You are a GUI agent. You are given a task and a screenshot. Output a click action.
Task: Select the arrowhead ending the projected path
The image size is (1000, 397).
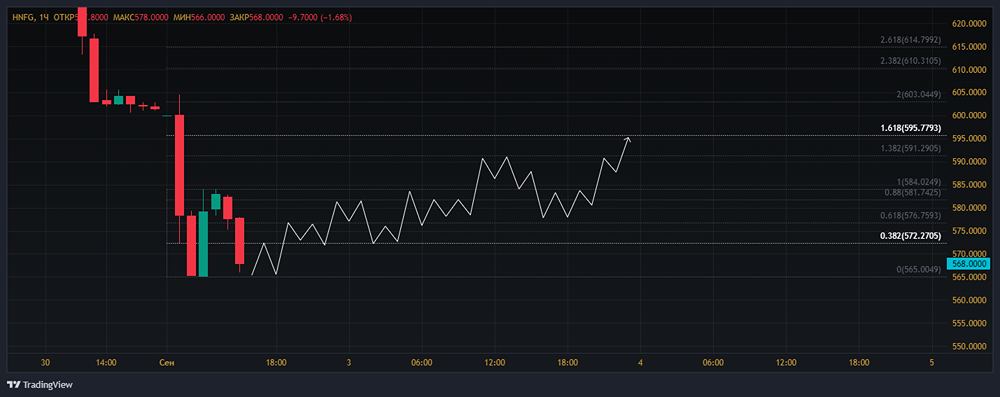click(x=628, y=139)
